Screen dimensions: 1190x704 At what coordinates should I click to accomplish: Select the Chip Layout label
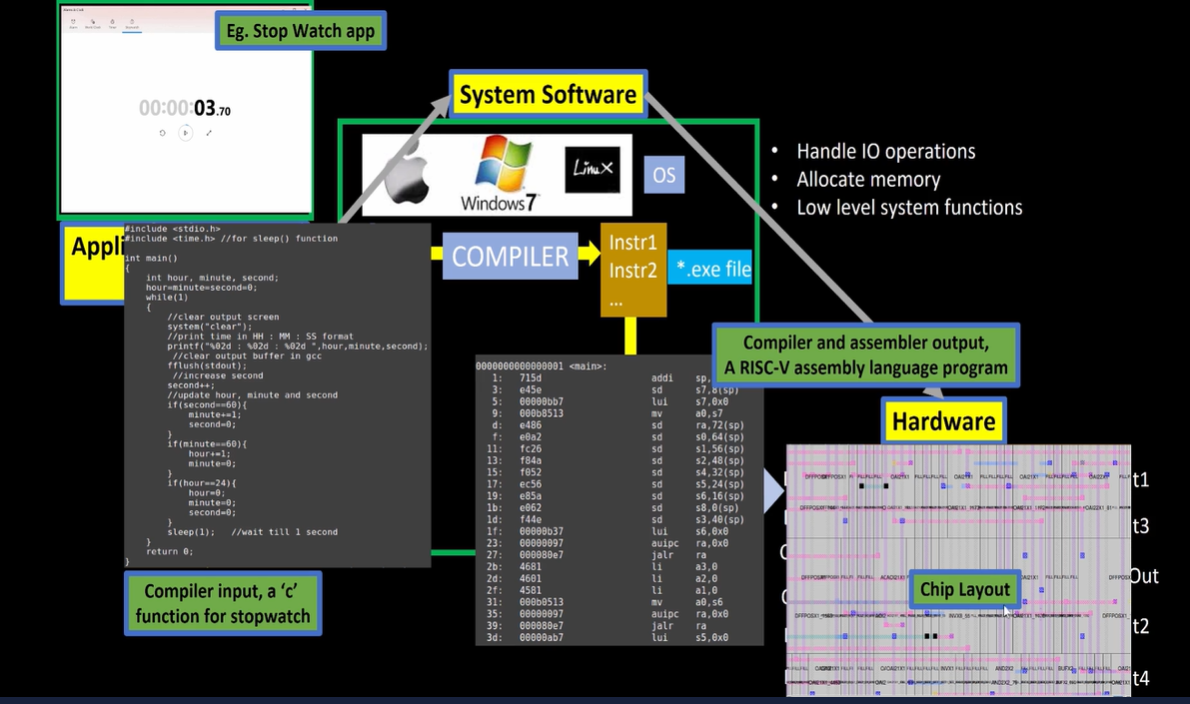[964, 590]
